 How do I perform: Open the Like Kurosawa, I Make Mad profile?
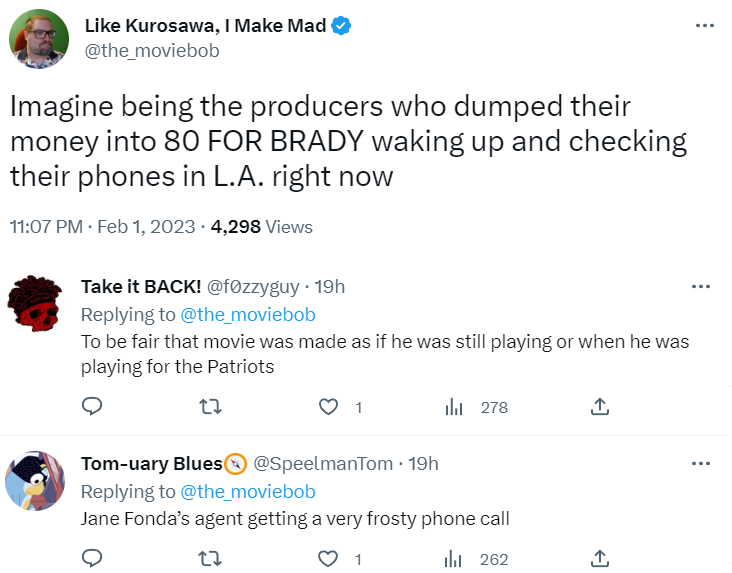(205, 25)
